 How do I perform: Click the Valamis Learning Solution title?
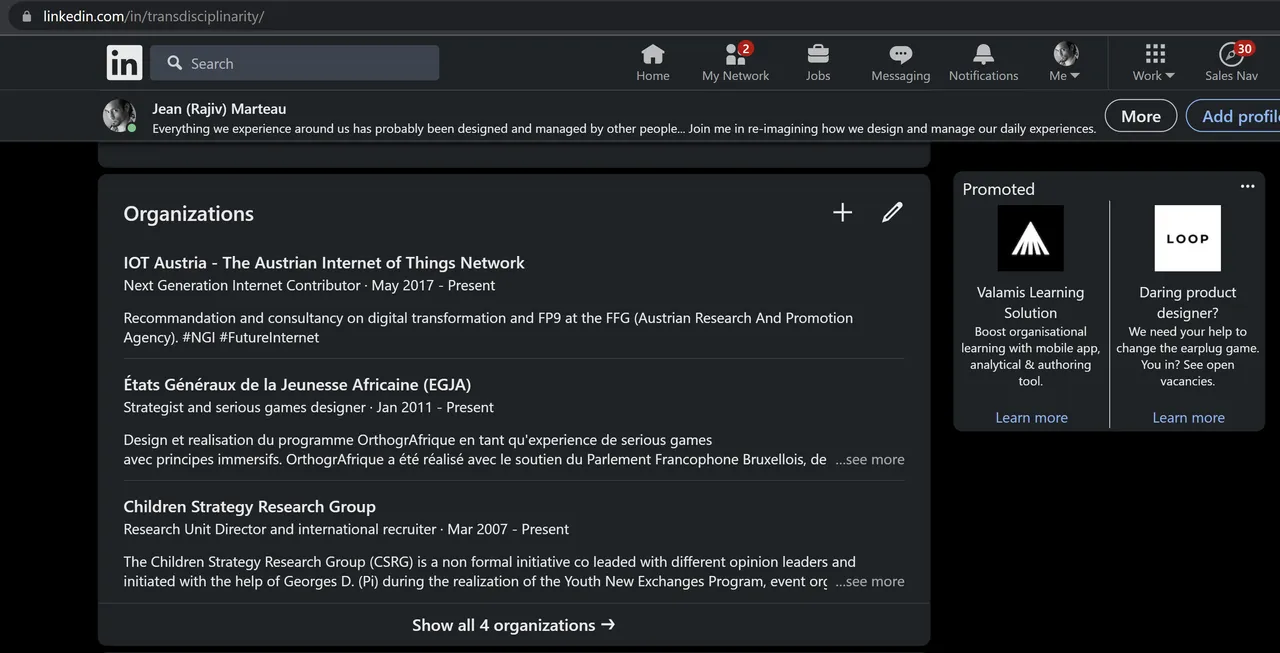pos(1031,302)
